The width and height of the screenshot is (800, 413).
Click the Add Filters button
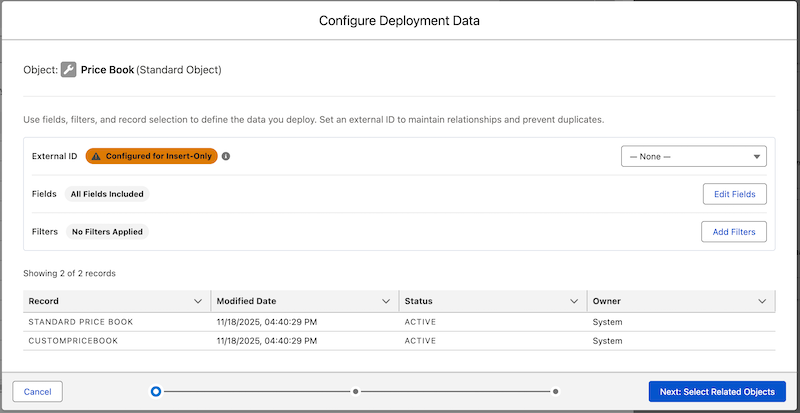[734, 232]
